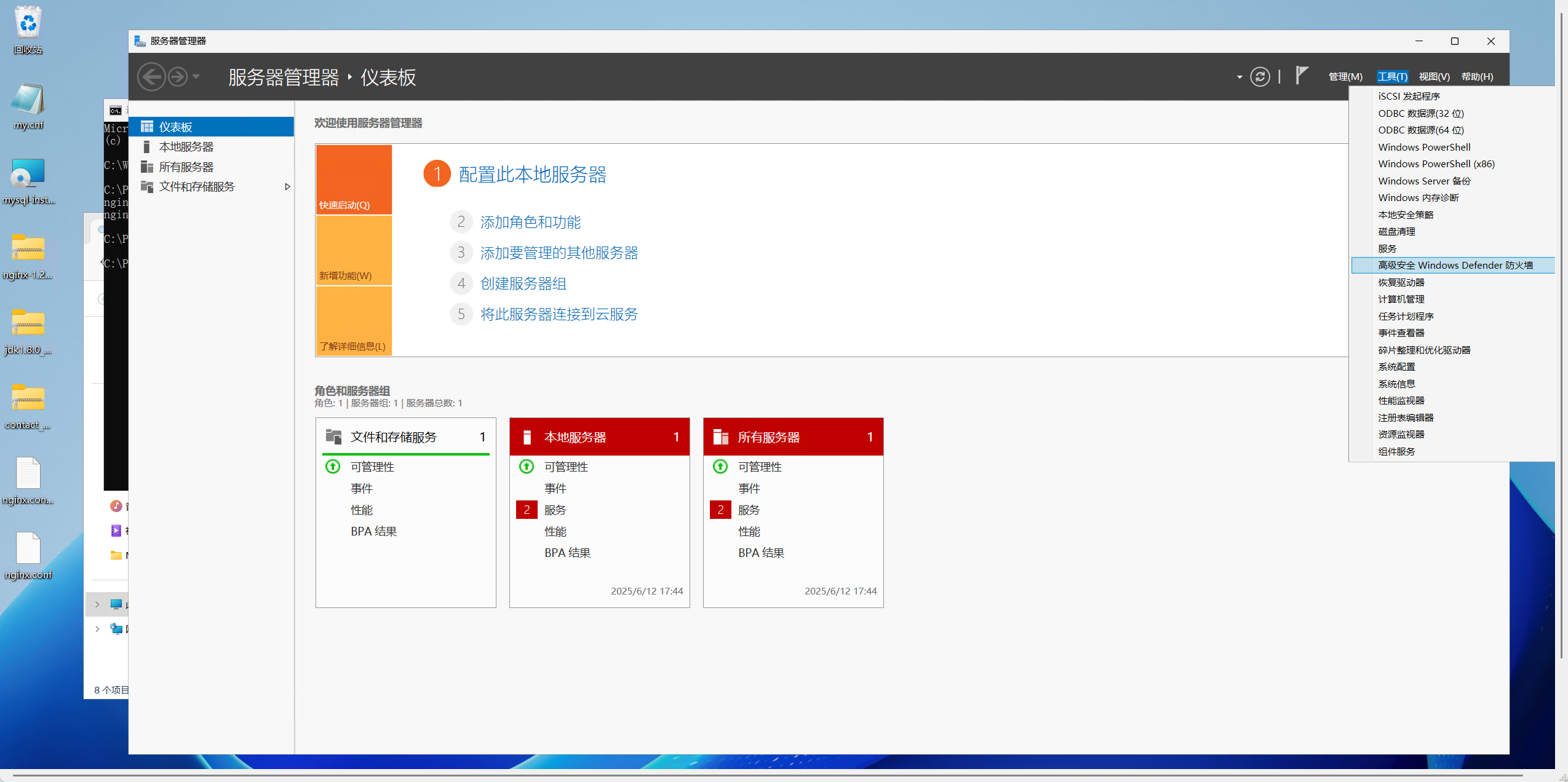Click the forward navigation arrow icon
The width and height of the screenshot is (1568, 782).
pos(178,77)
